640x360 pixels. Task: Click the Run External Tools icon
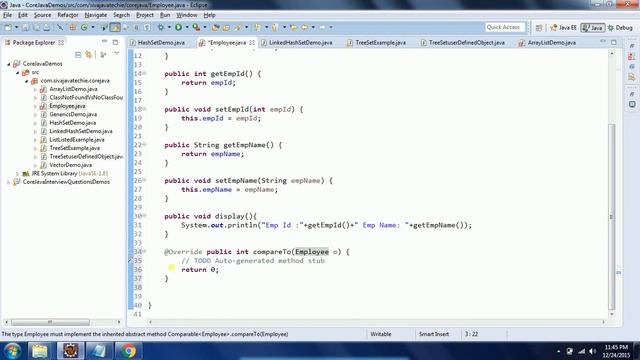pos(196,27)
